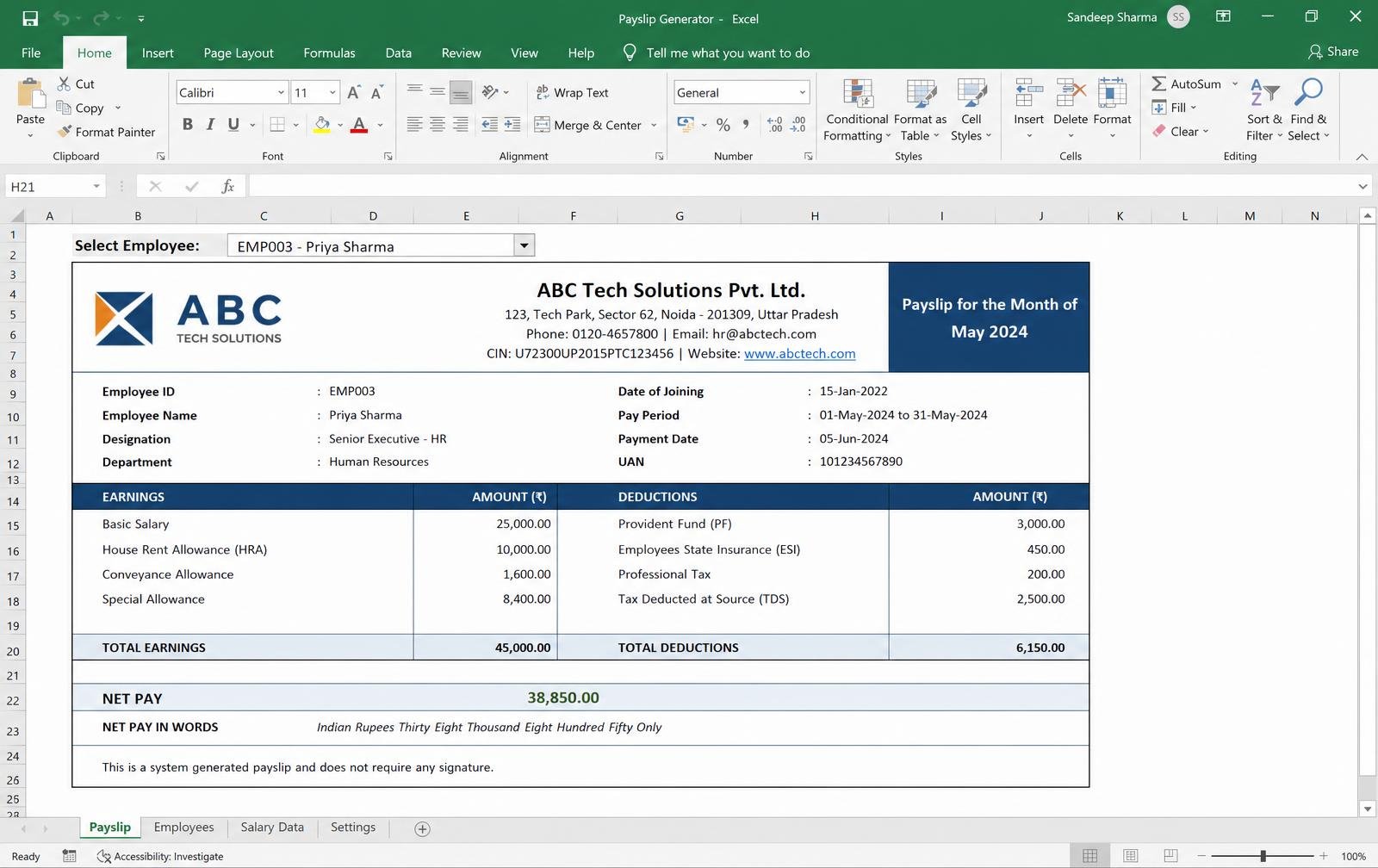This screenshot has width=1378, height=868.
Task: Apply the yellow Fill Color swatch
Action: (x=322, y=125)
